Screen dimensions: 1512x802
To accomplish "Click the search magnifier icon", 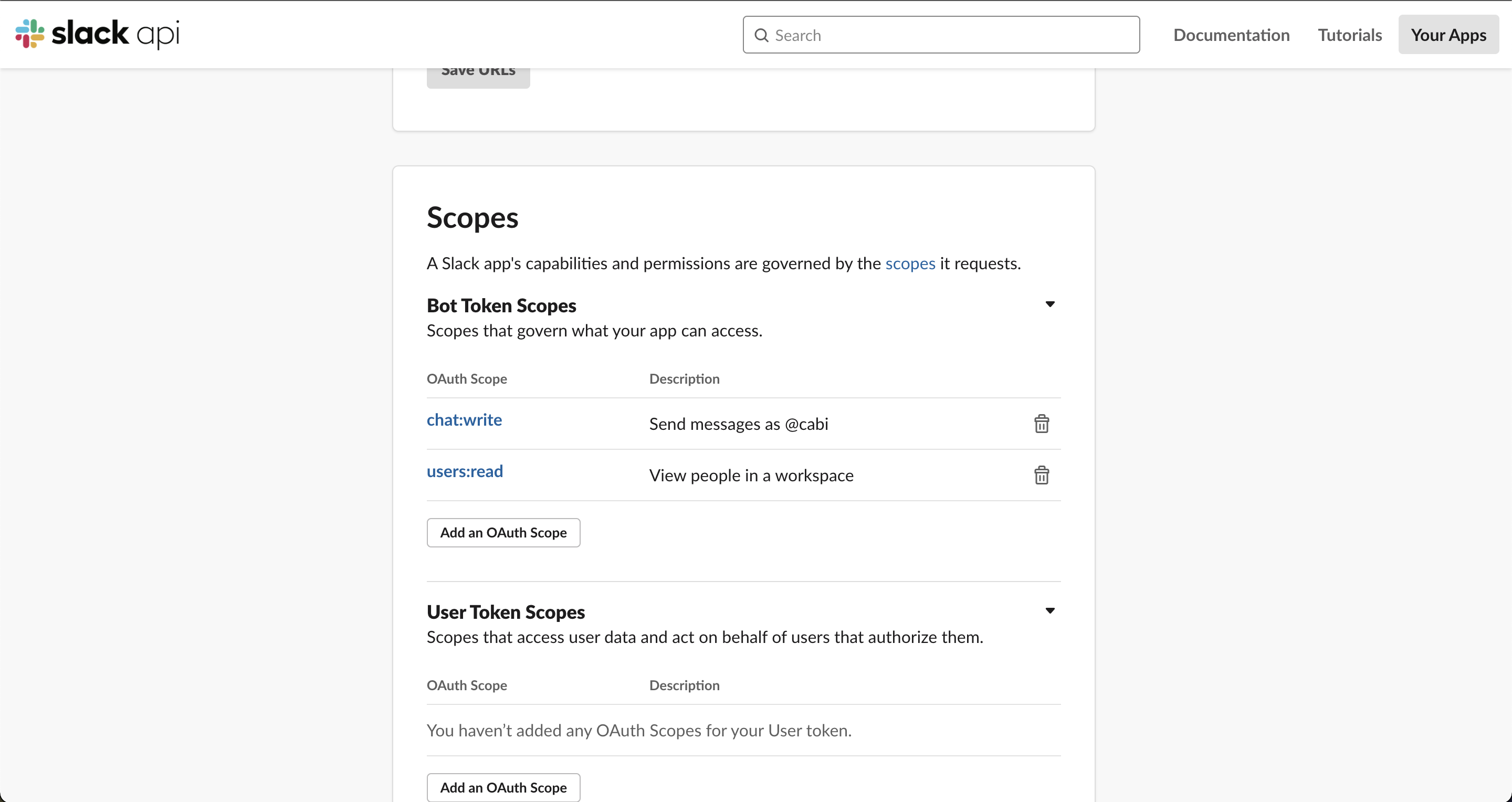I will point(761,35).
